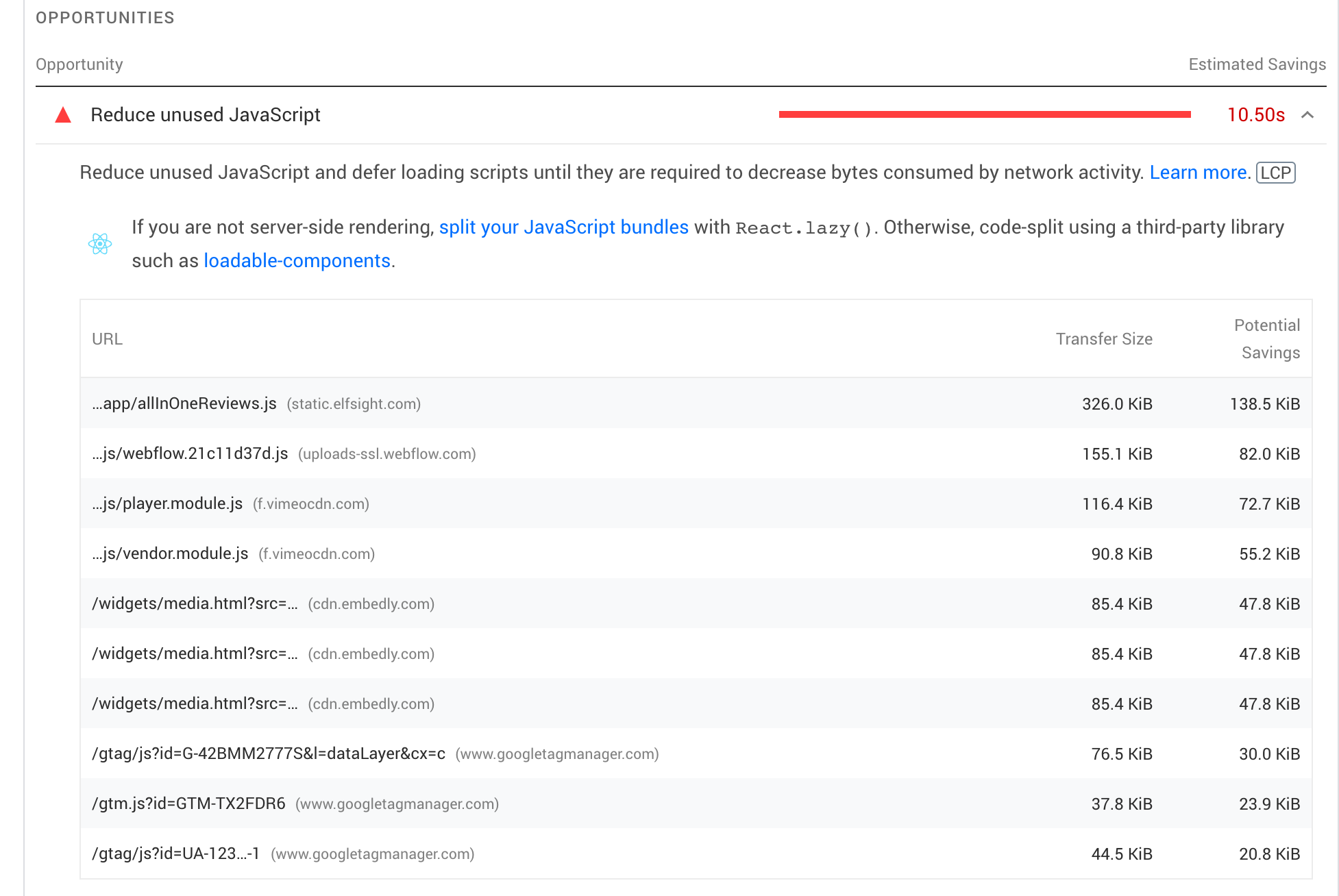Viewport: 1339px width, 896px height.
Task: Open split your JavaScript bundles link
Action: click(563, 227)
